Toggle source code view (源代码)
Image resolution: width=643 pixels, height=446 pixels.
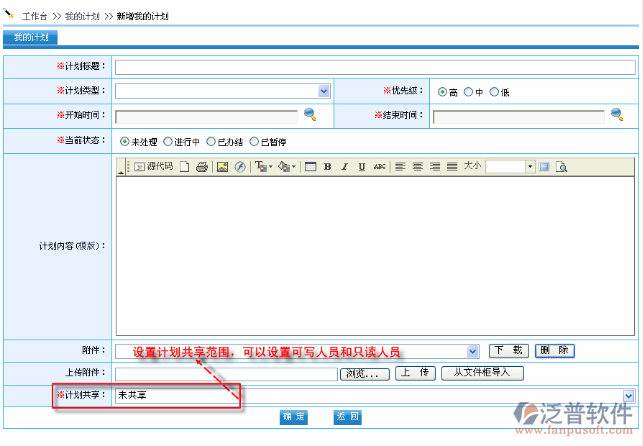(154, 166)
